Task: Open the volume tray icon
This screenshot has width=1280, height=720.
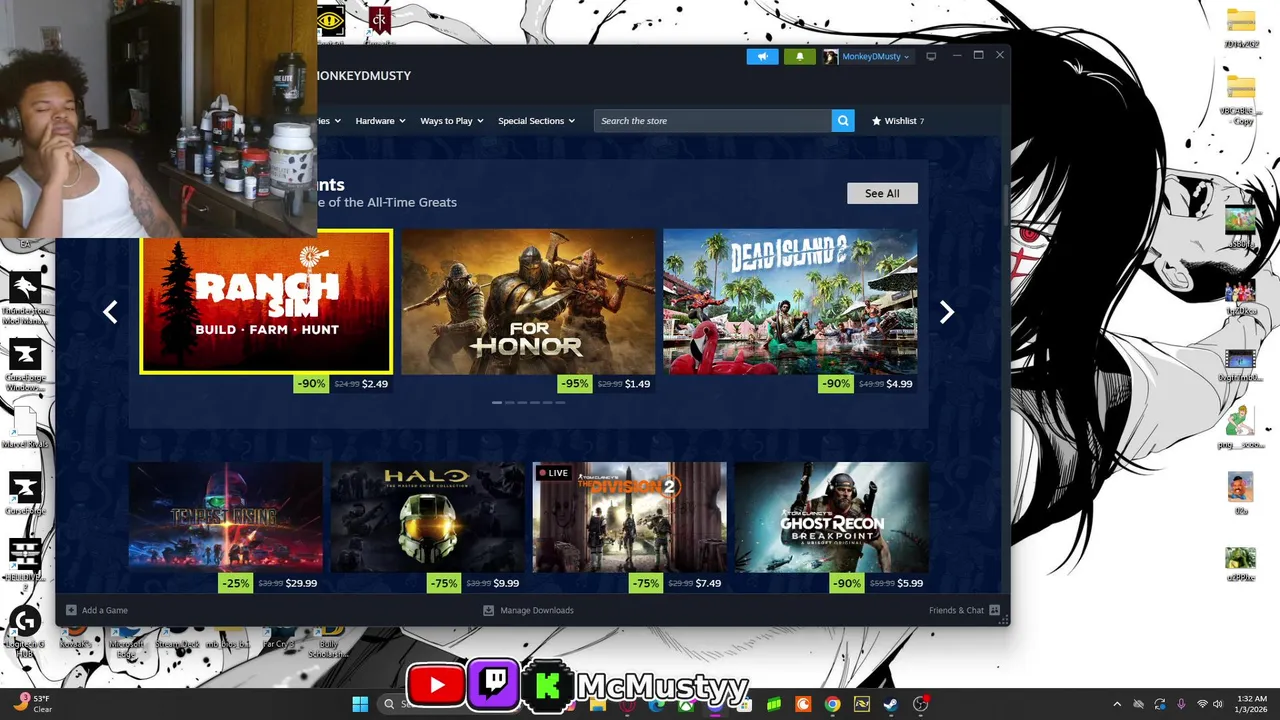Action: click(1220, 704)
